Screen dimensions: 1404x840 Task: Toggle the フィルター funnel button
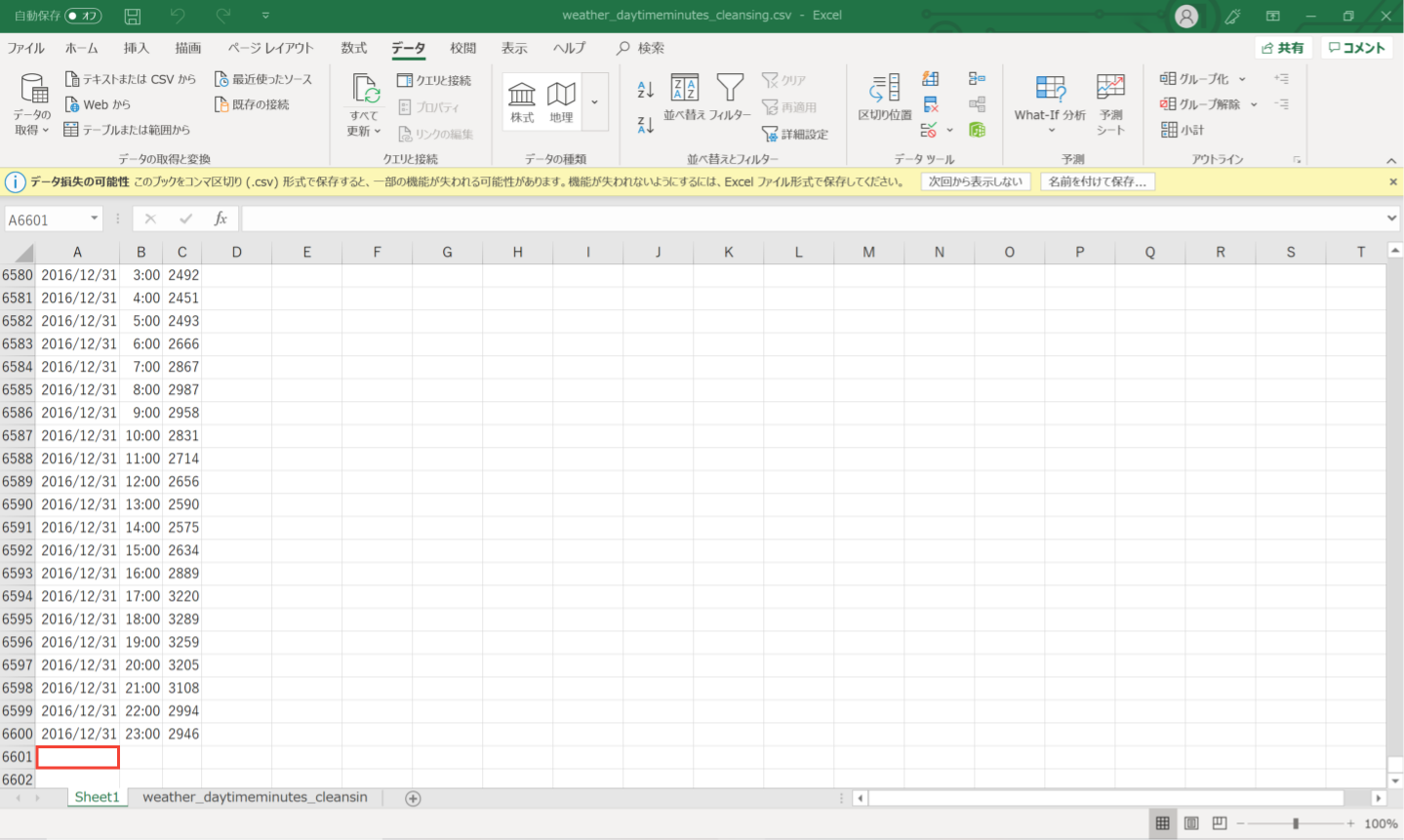[x=730, y=99]
